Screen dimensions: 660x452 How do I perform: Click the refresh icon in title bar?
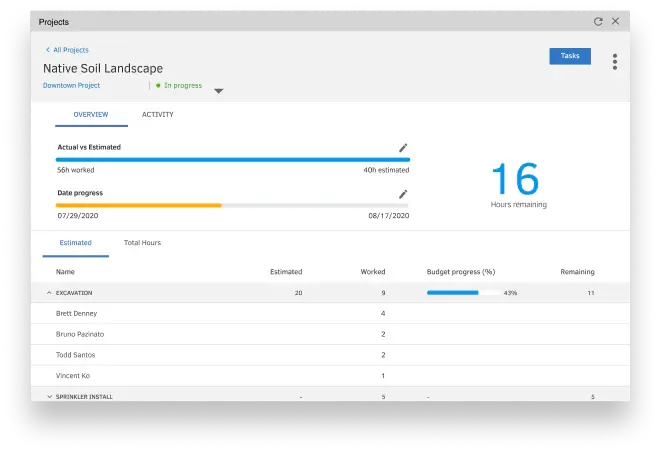coord(598,21)
